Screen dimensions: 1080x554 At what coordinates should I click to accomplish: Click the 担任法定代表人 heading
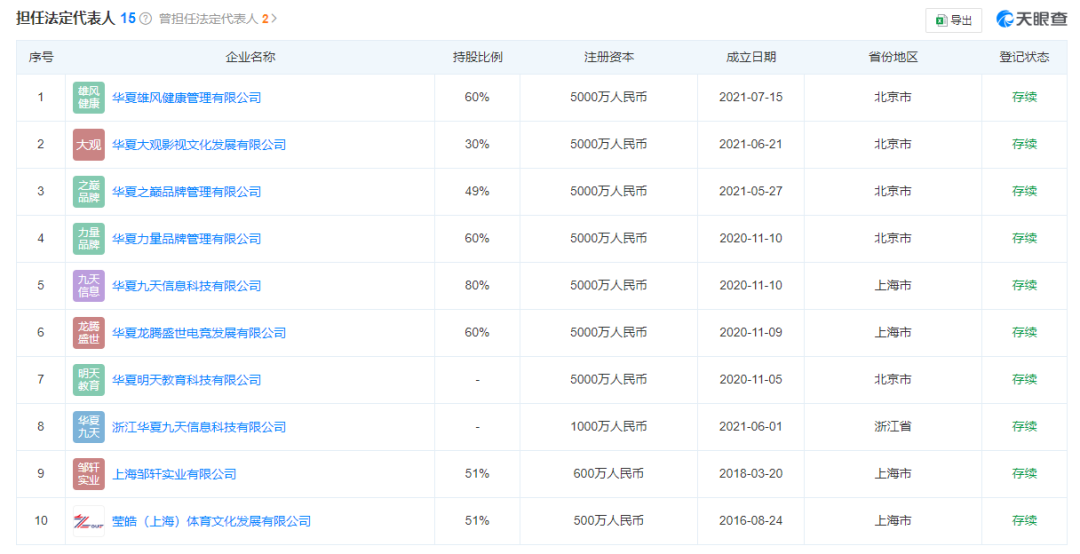pyautogui.click(x=65, y=19)
